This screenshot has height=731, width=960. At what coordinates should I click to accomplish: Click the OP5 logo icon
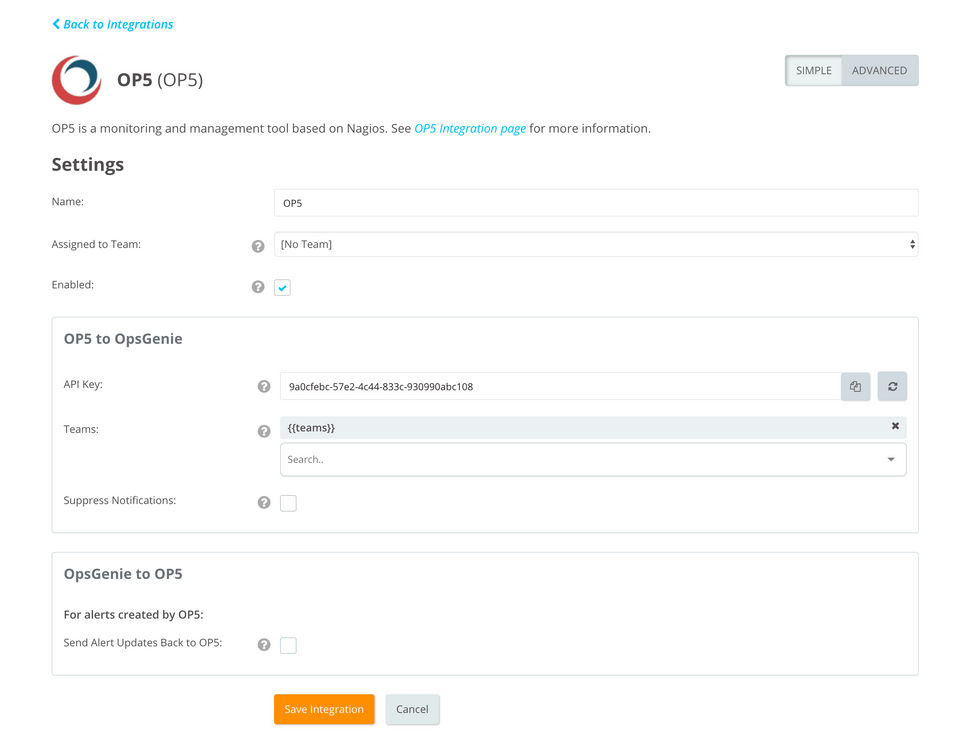point(77,80)
